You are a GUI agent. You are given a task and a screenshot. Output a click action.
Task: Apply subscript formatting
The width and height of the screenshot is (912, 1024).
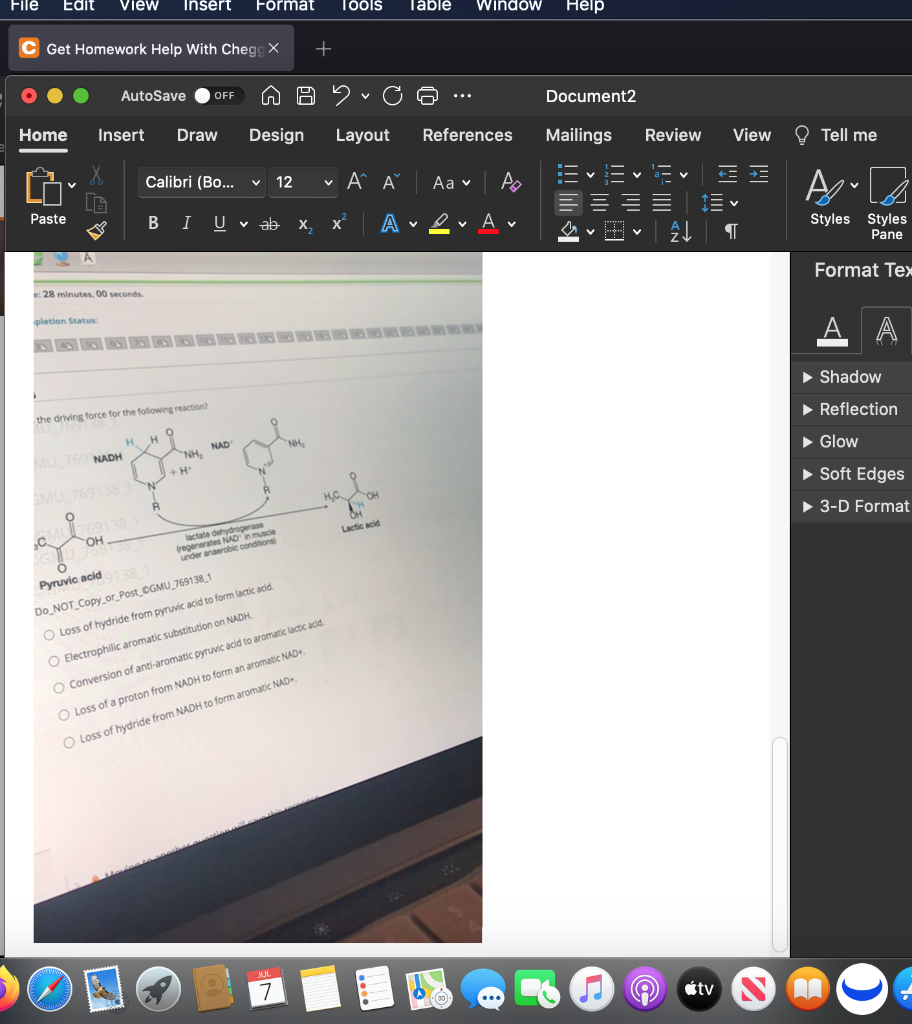[x=304, y=225]
